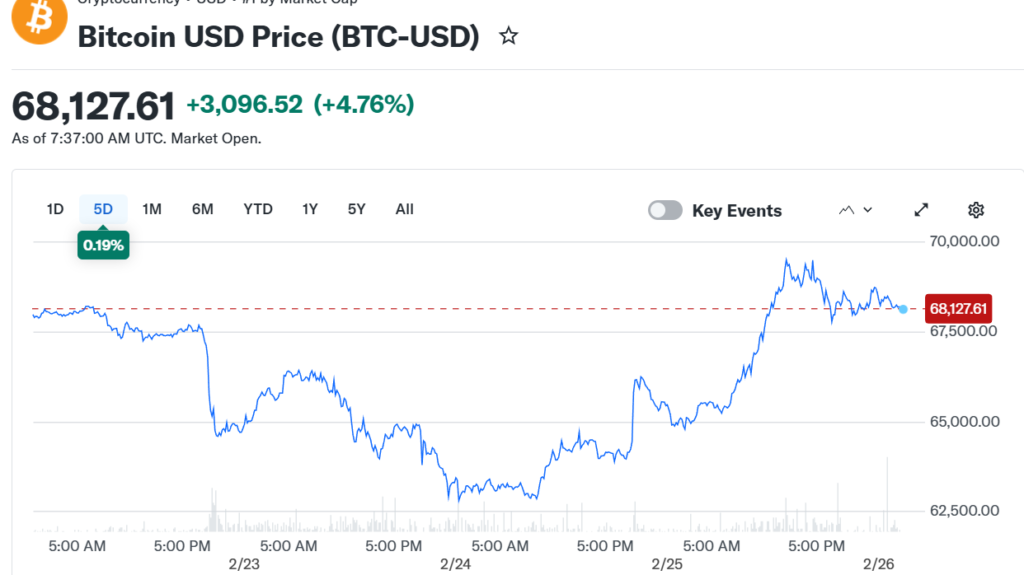Click the blue current price dot
This screenshot has height=575, width=1024.
coord(903,309)
